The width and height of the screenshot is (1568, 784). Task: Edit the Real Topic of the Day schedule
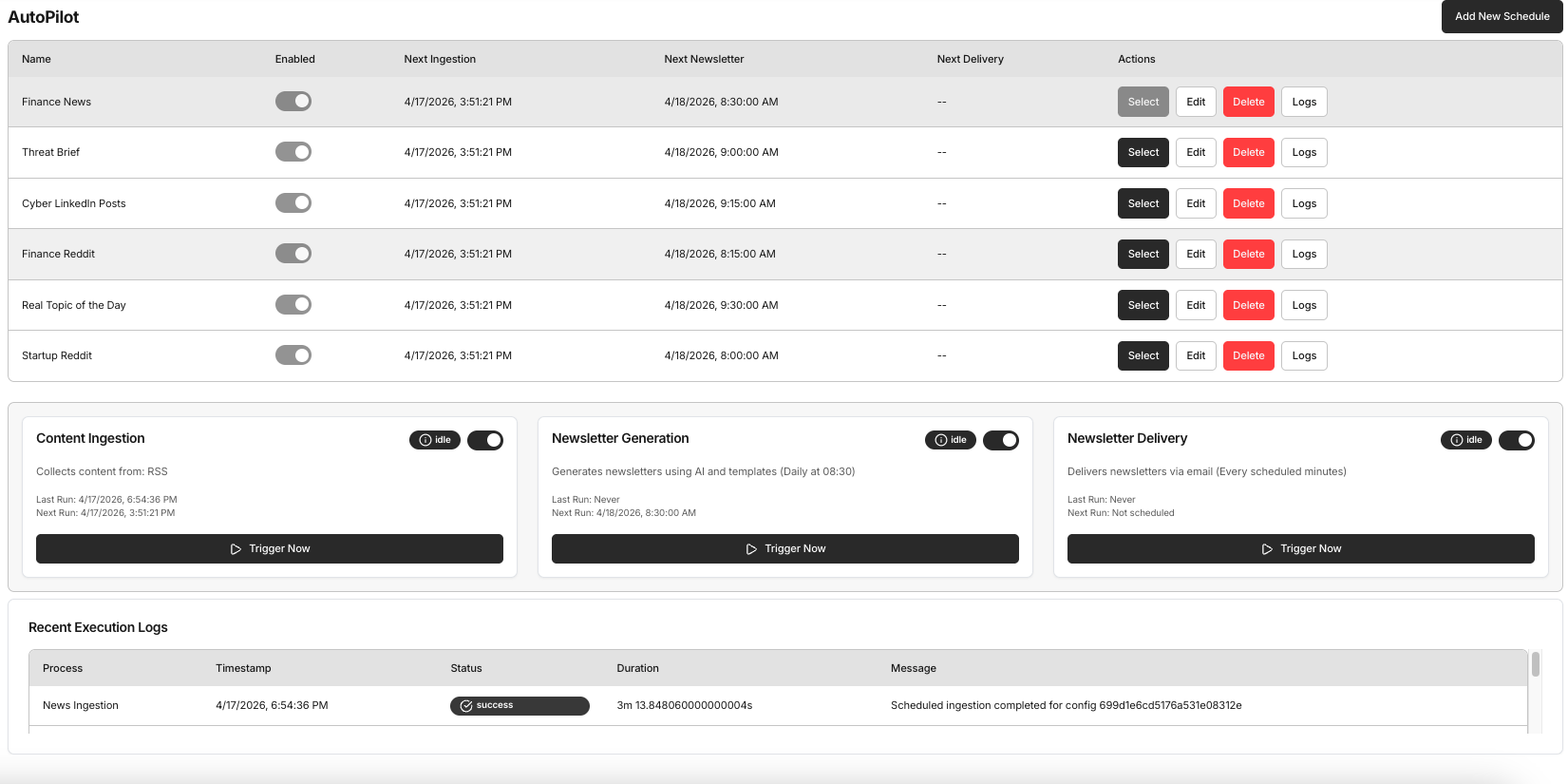pos(1196,305)
